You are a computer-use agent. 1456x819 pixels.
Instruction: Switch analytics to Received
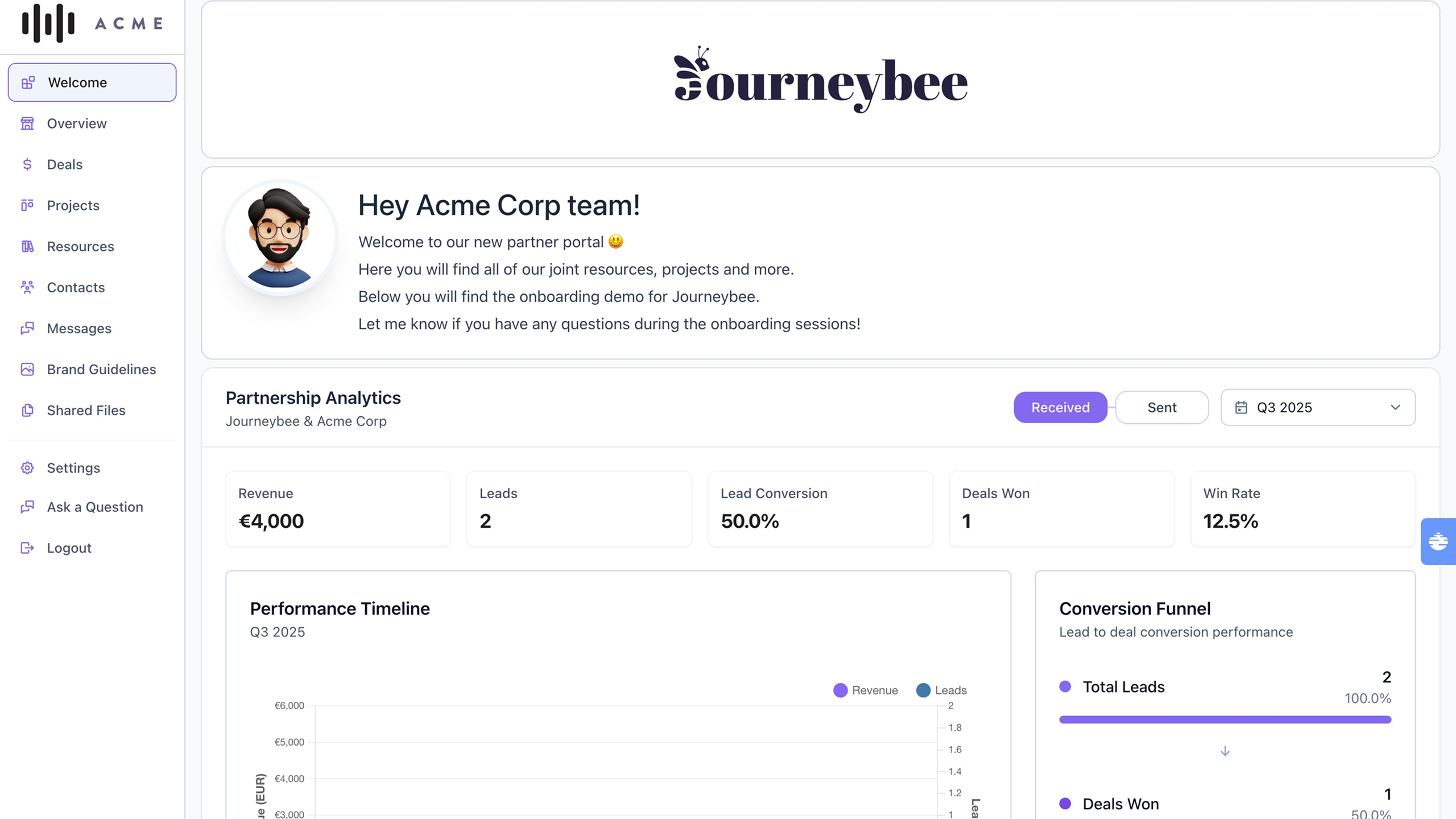pos(1060,407)
